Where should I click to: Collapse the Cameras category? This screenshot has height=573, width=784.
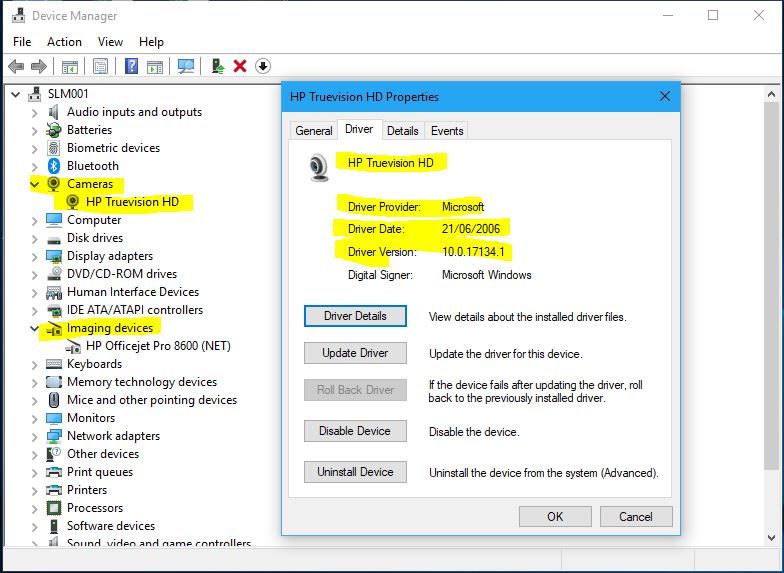point(34,184)
